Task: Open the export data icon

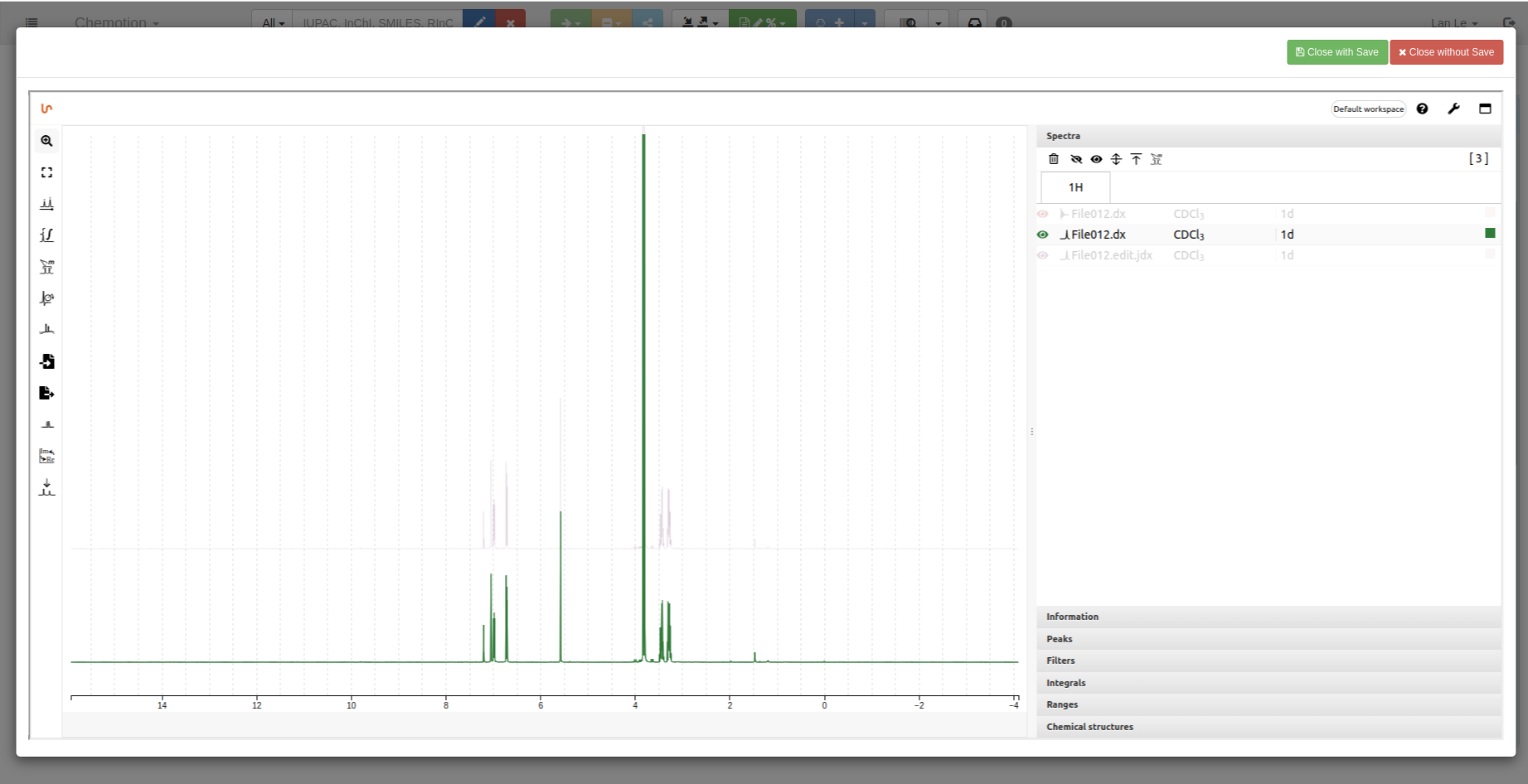Action: (x=46, y=392)
